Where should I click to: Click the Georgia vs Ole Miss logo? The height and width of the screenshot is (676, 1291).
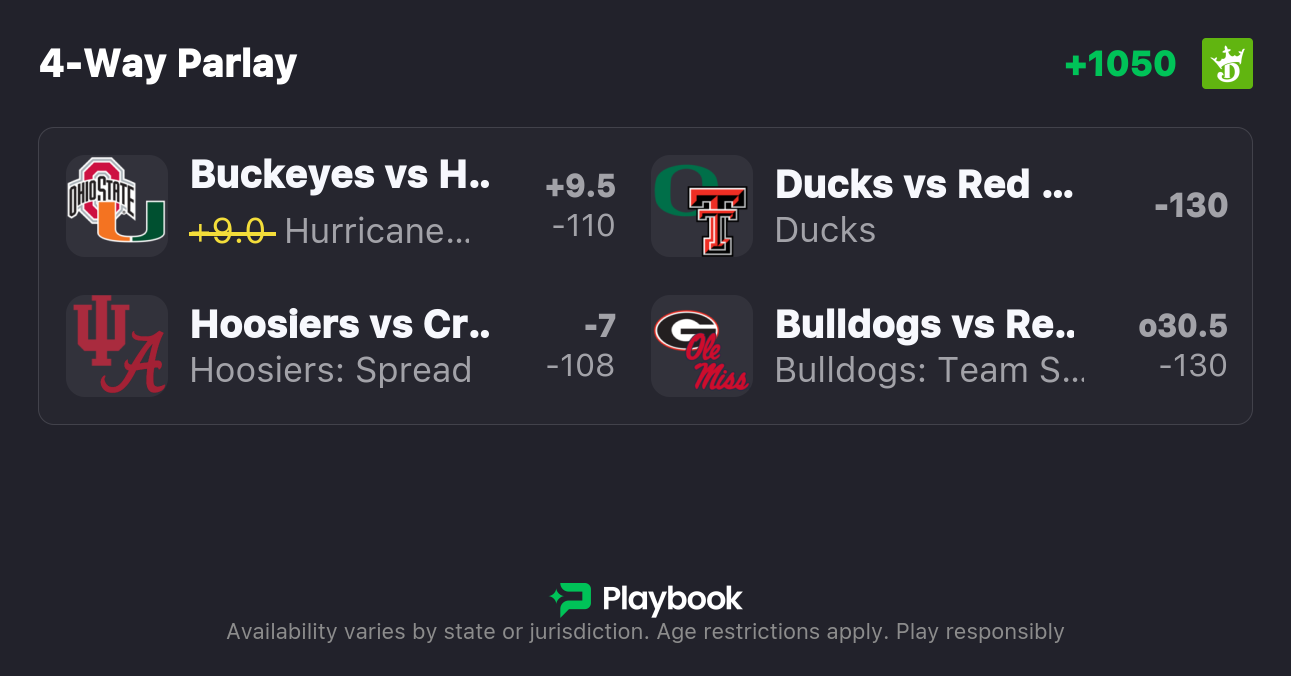(x=701, y=346)
